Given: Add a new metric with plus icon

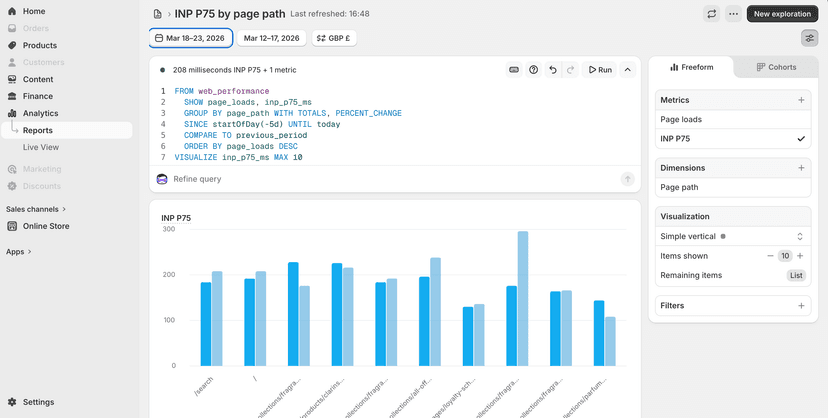Looking at the screenshot, I should [x=801, y=100].
